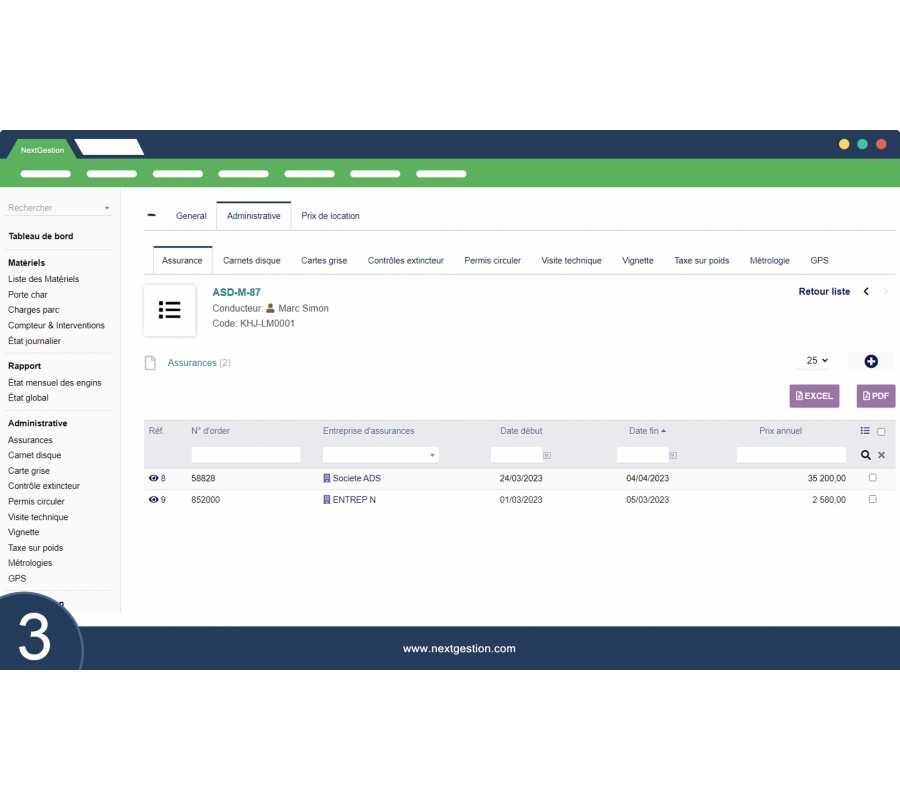The width and height of the screenshot is (900, 800).
Task: Check the select-all checkbox in table header
Action: pyautogui.click(x=881, y=432)
